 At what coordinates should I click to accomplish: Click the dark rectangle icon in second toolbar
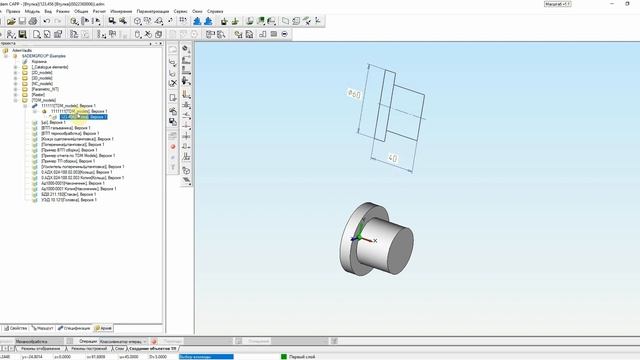coord(274,34)
